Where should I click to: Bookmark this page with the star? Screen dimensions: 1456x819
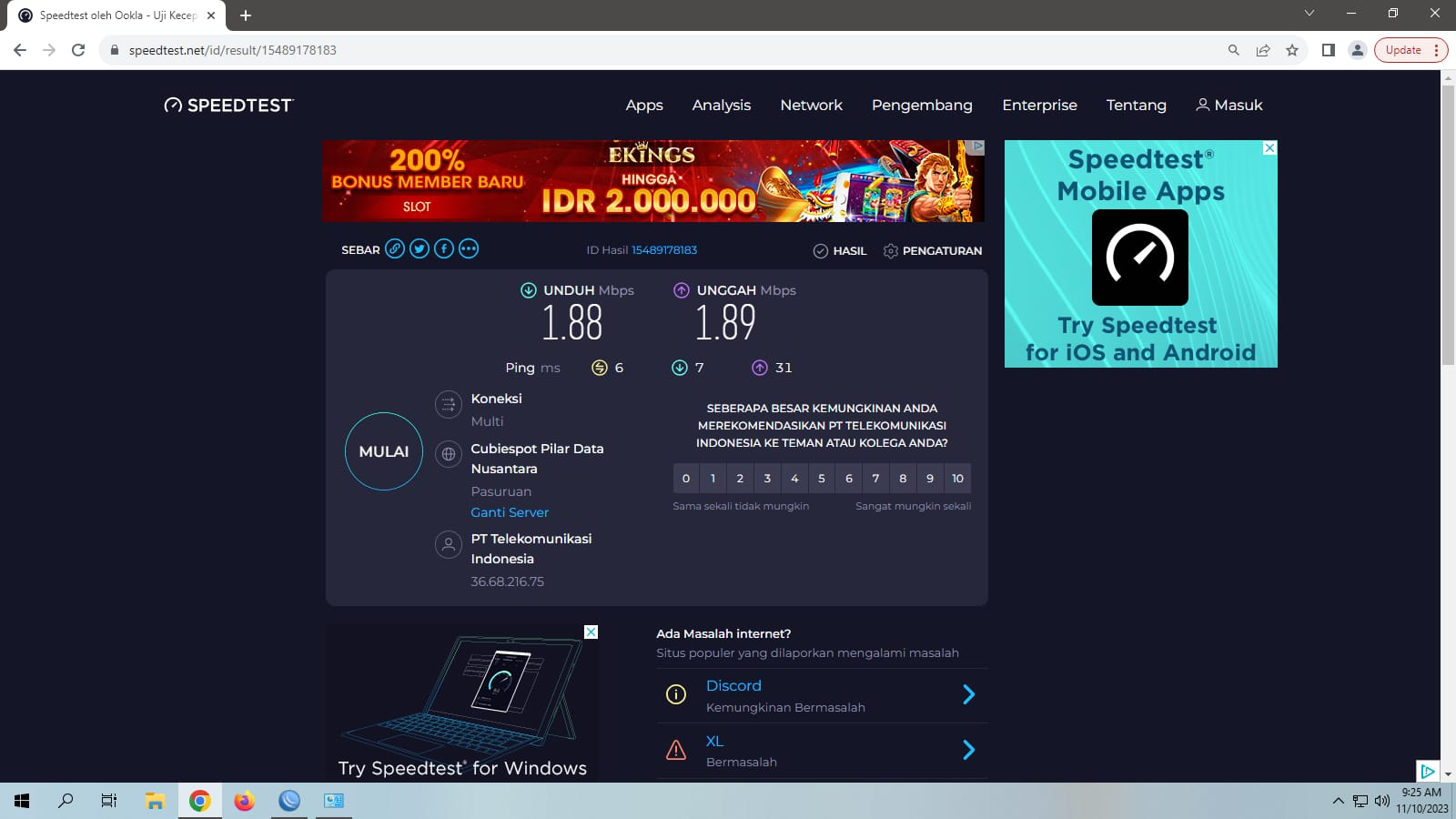tap(1292, 50)
